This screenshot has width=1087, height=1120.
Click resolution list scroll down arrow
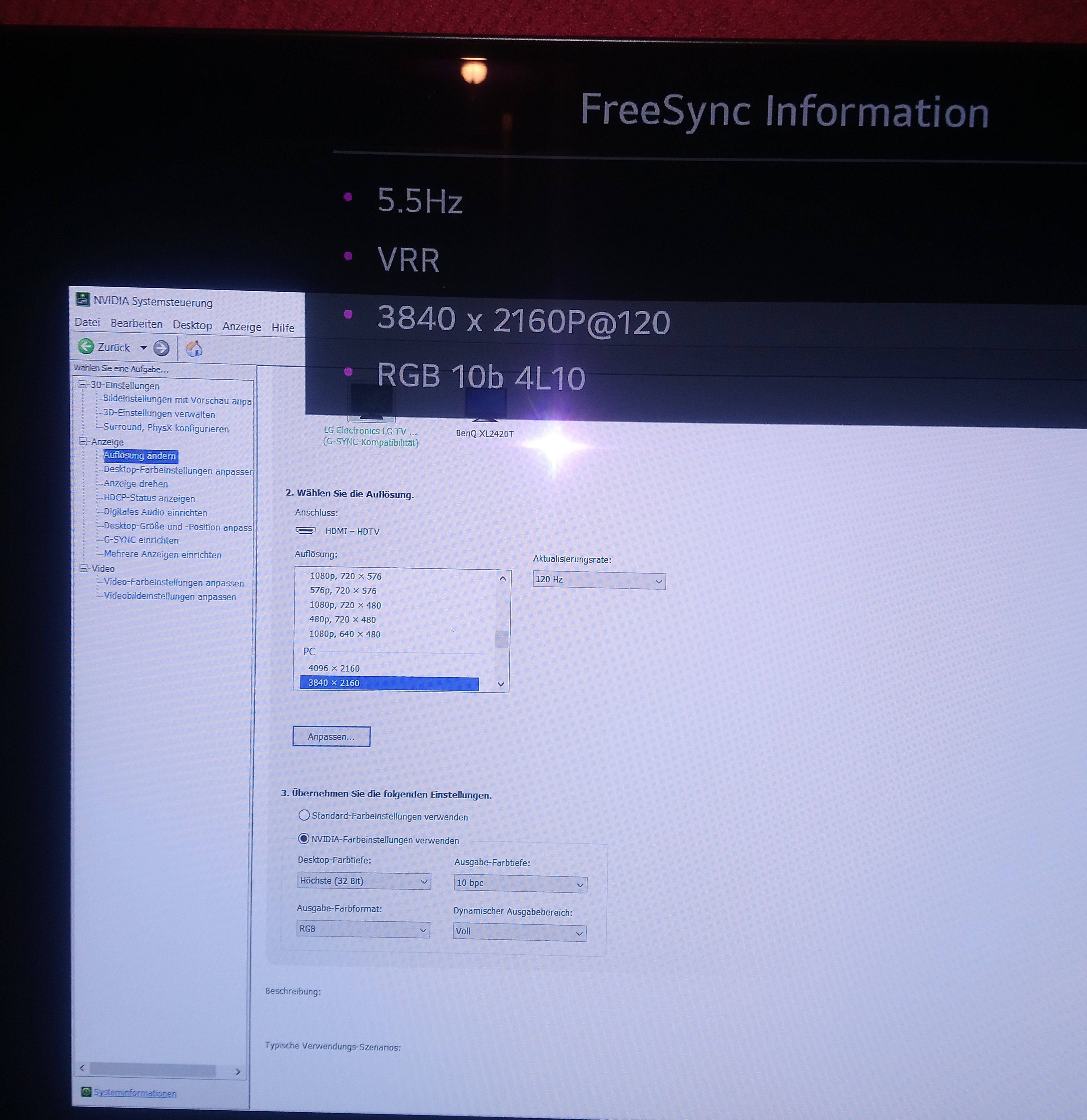501,684
